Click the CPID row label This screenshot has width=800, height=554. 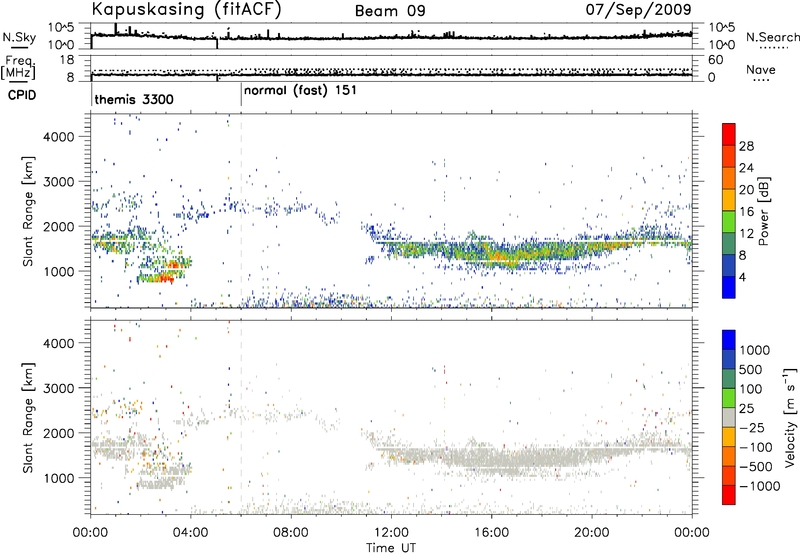point(21,95)
